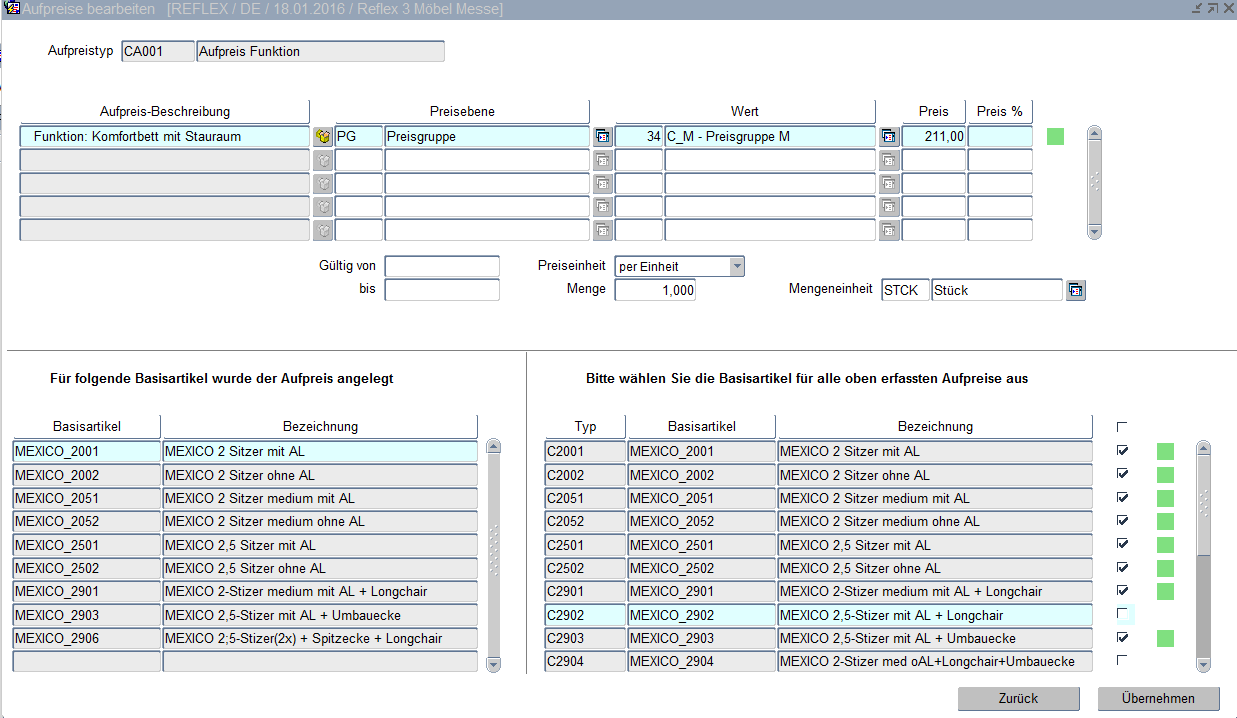1237x718 pixels.
Task: Open Mengeneinheit lookup next to Stück
Action: [1075, 291]
